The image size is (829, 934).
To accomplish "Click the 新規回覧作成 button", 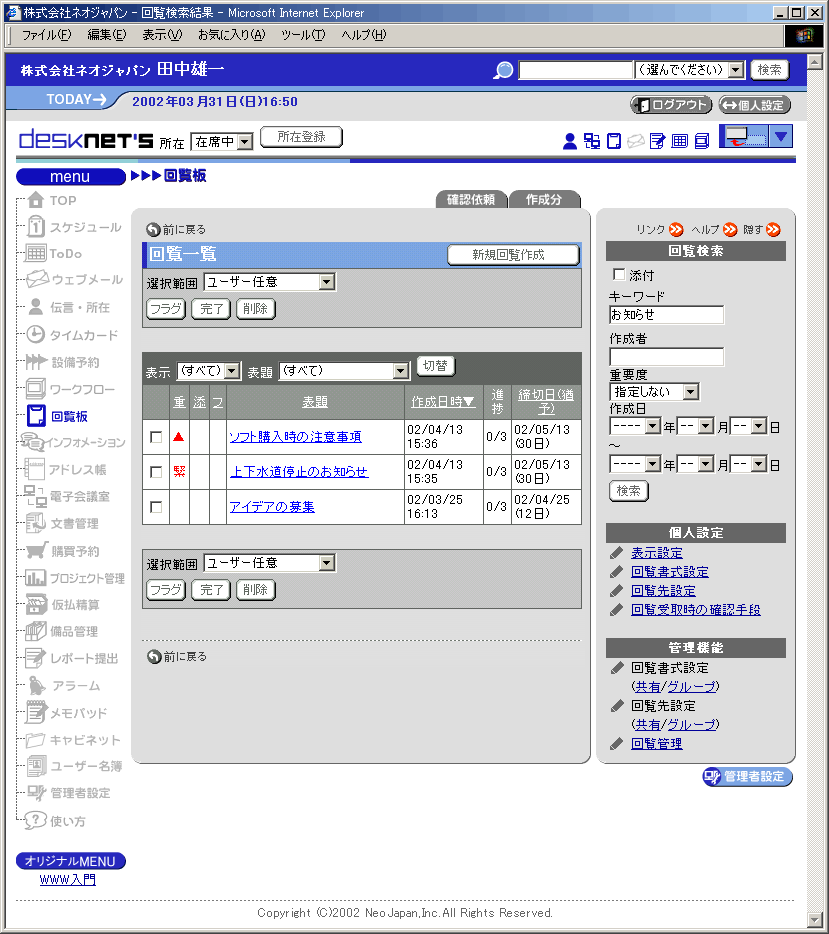I will 512,255.
